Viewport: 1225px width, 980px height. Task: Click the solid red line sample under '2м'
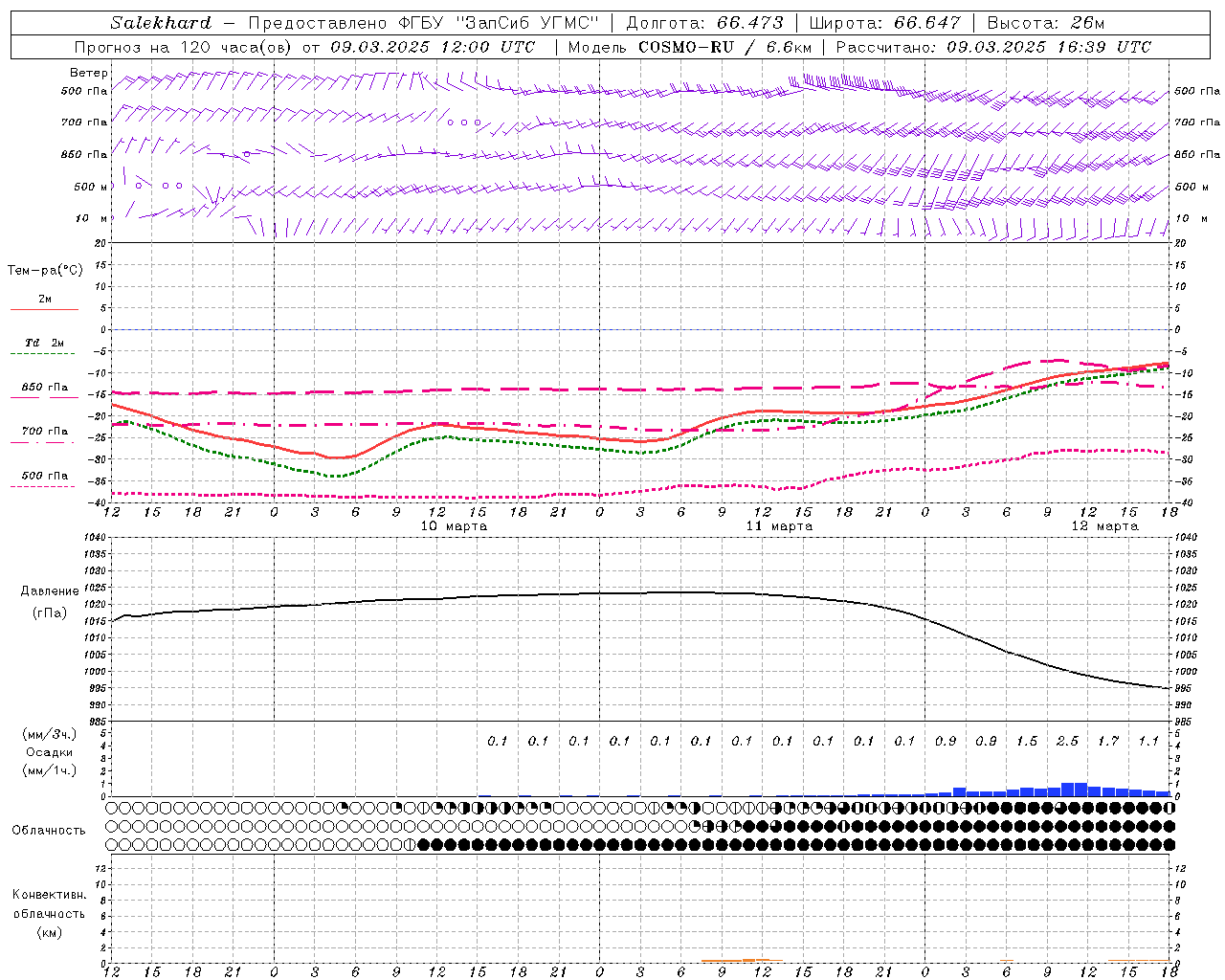pyautogui.click(x=44, y=310)
